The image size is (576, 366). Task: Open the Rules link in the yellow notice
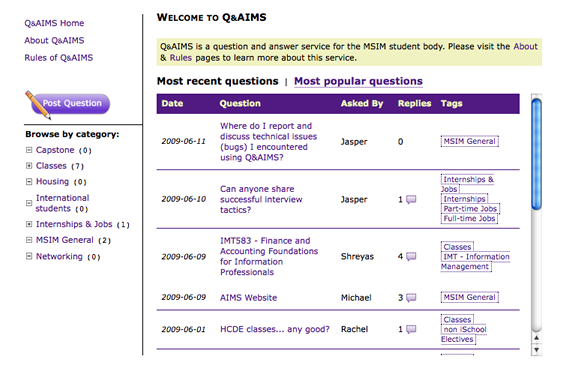pos(180,58)
